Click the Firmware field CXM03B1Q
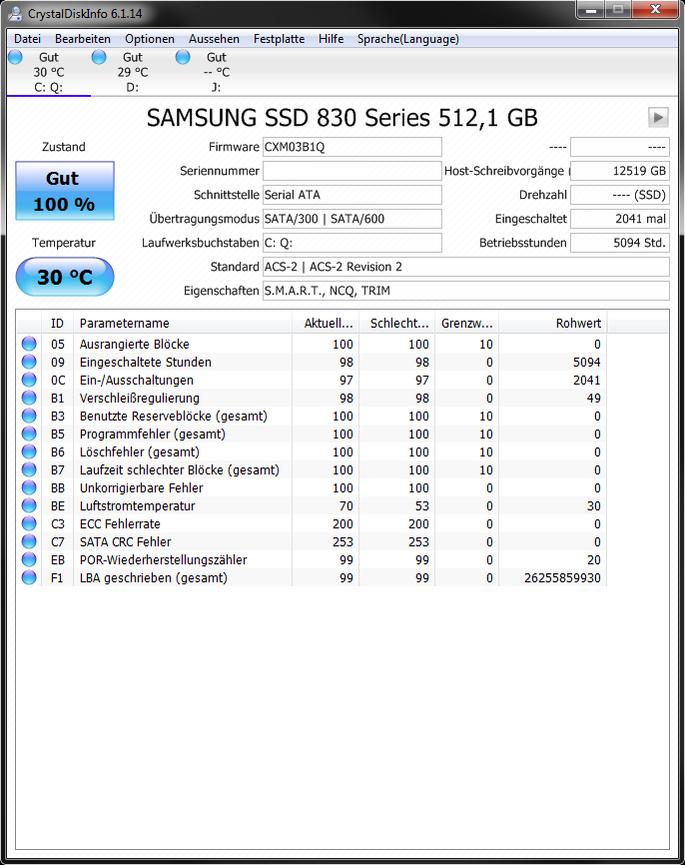 (x=352, y=147)
